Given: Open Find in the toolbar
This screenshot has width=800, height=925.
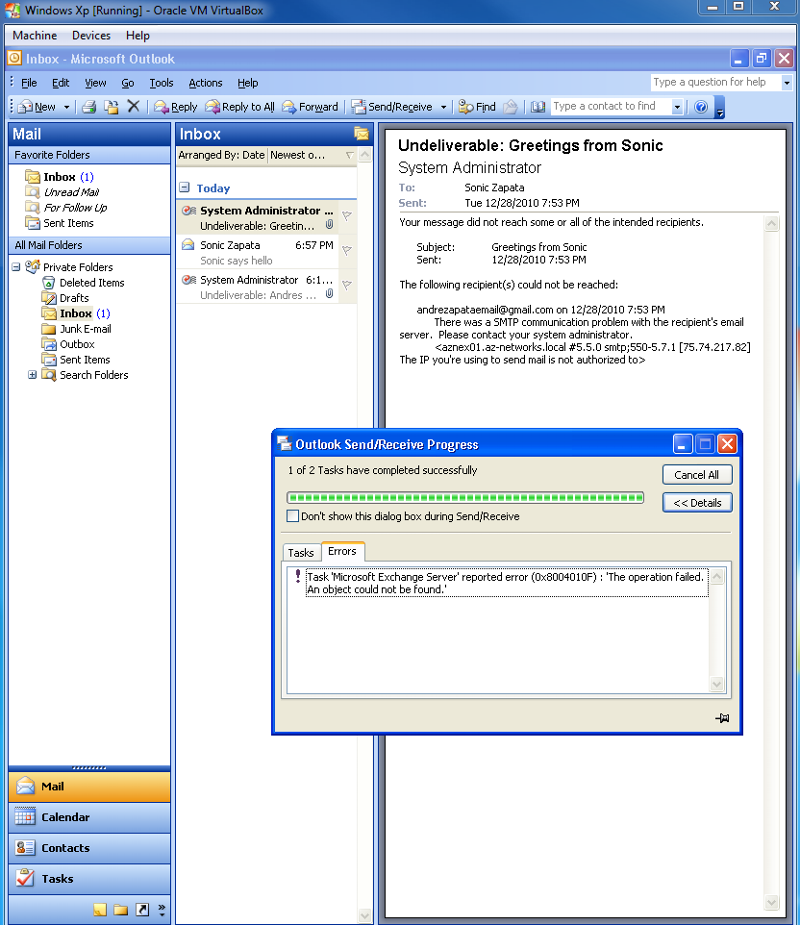Looking at the screenshot, I should pos(477,107).
